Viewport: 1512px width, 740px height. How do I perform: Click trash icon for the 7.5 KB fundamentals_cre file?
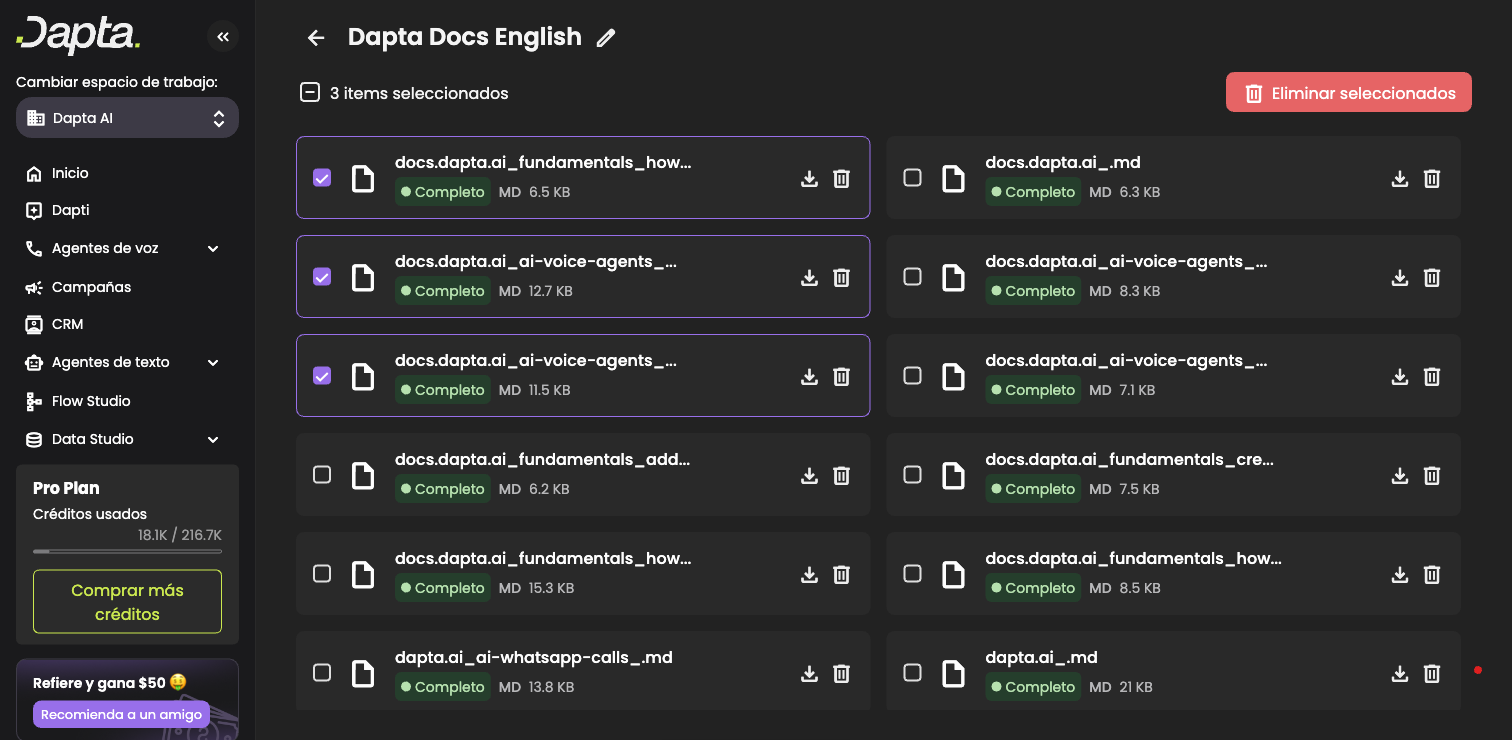1432,475
